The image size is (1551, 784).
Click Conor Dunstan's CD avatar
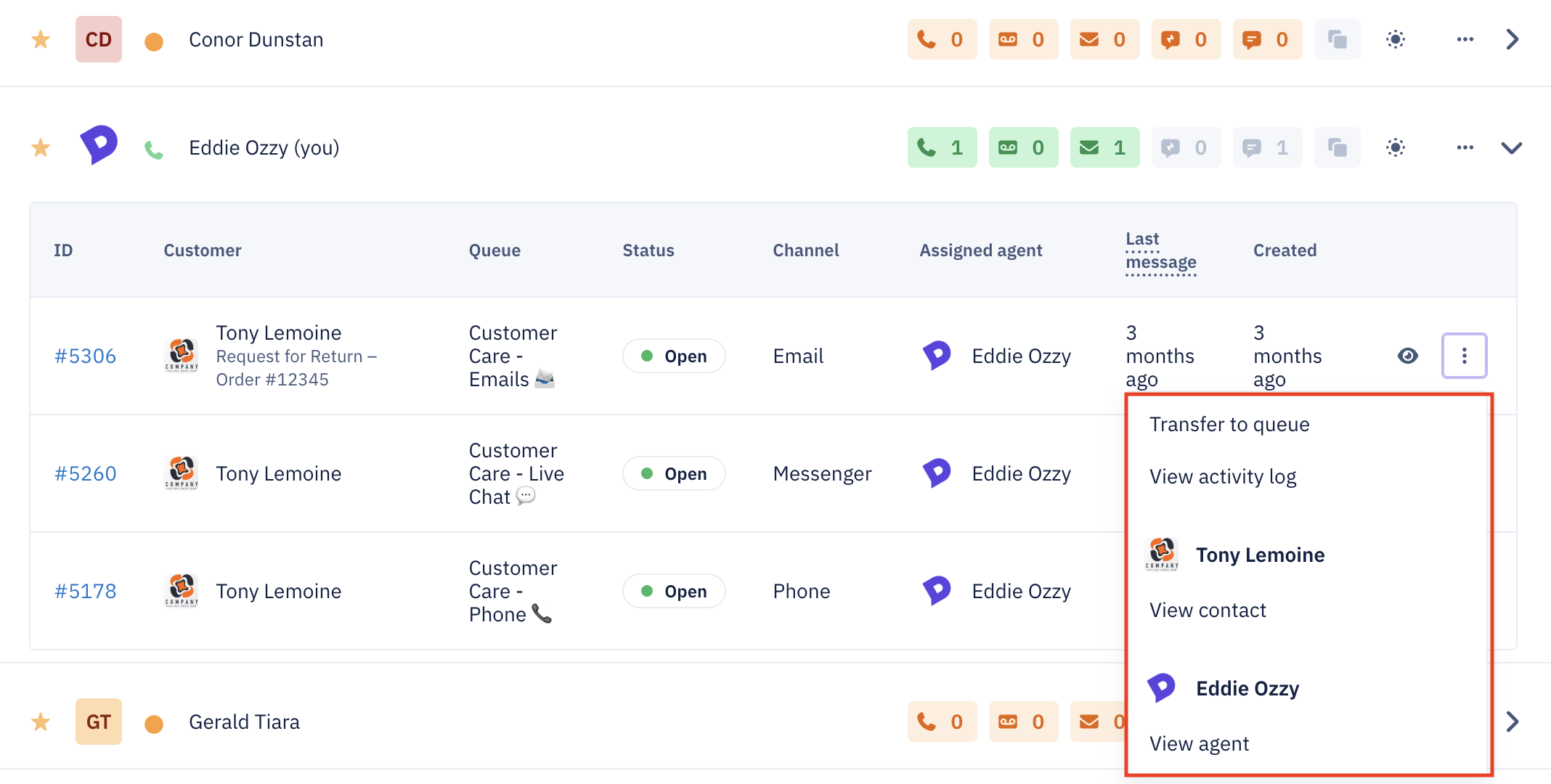tap(99, 39)
